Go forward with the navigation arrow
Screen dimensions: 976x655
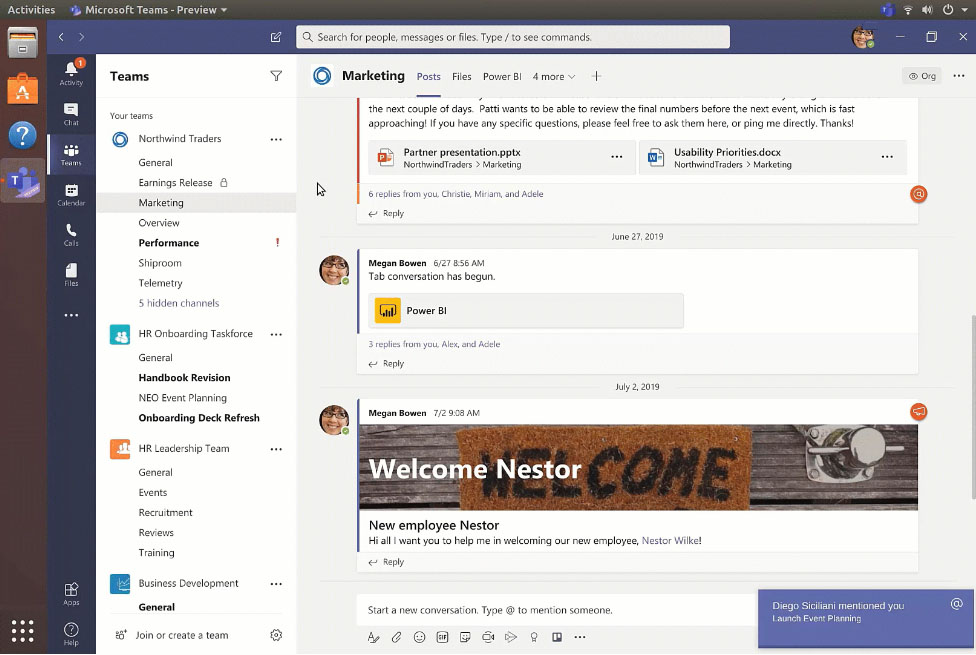click(x=81, y=37)
